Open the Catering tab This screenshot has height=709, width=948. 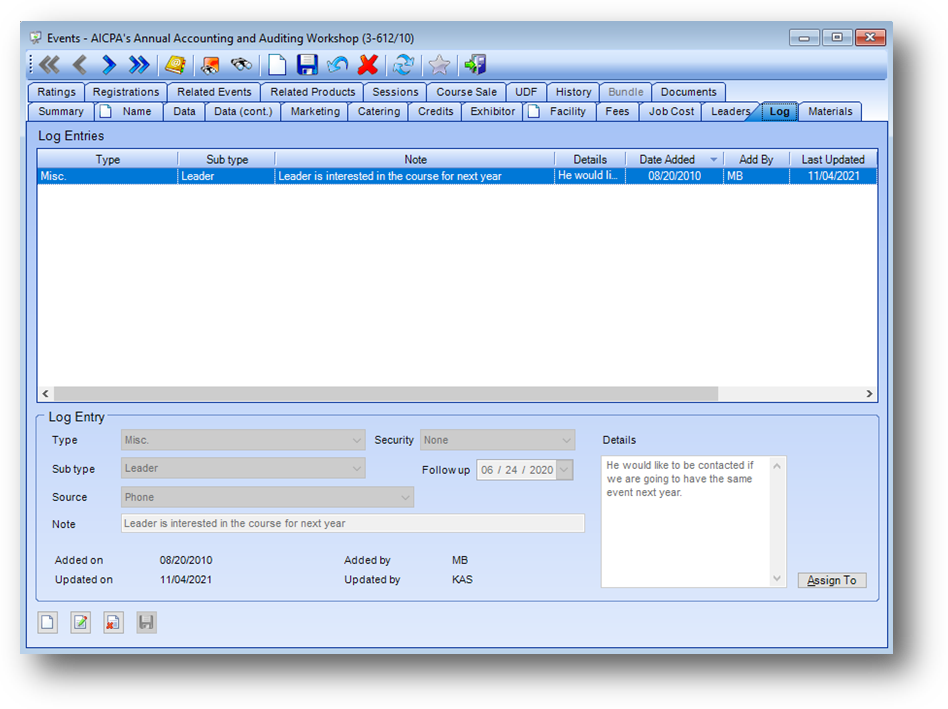[379, 111]
